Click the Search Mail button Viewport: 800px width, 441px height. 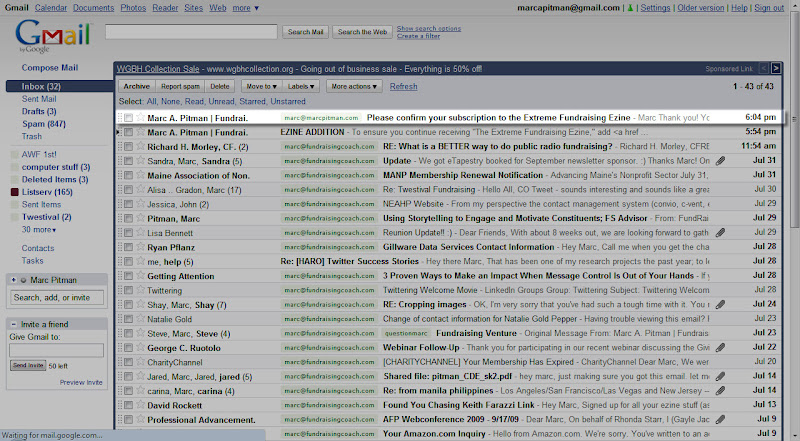(306, 32)
